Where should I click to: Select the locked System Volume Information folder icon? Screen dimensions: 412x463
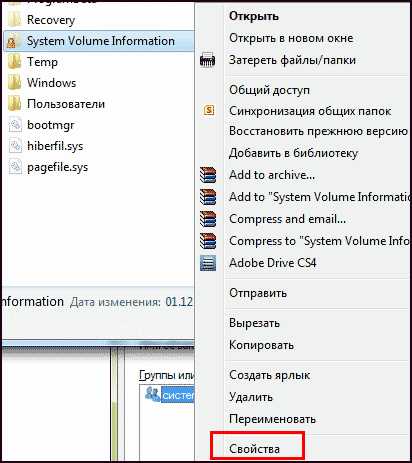point(13,41)
